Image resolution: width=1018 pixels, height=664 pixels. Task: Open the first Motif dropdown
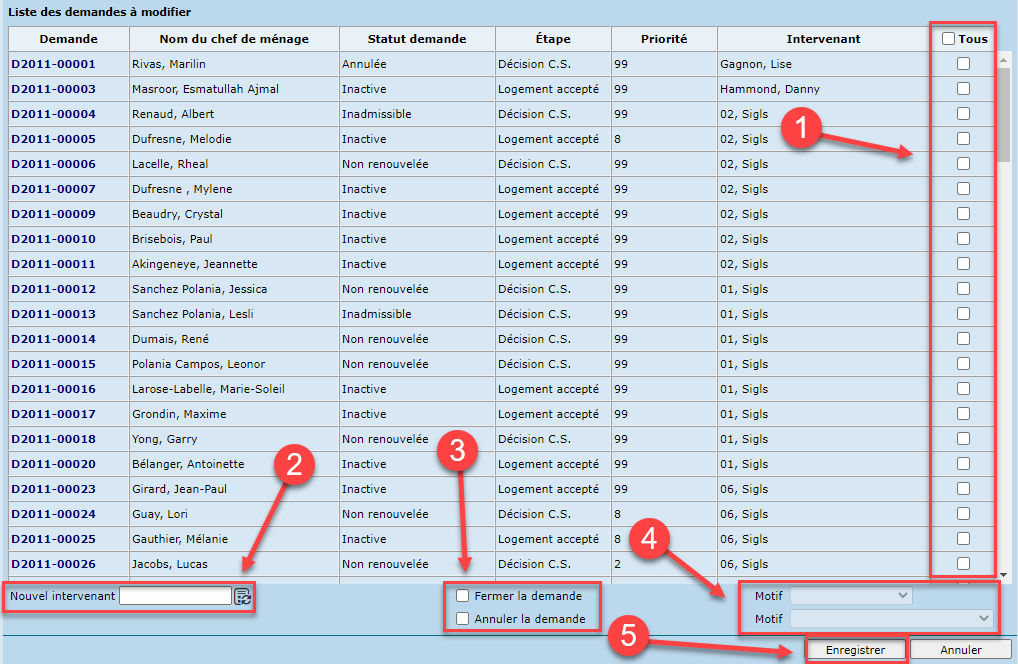[x=851, y=596]
